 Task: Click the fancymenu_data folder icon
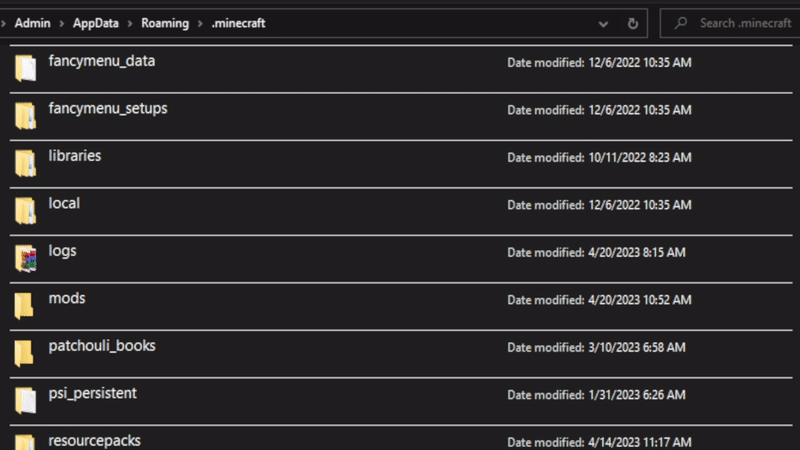(x=25, y=68)
